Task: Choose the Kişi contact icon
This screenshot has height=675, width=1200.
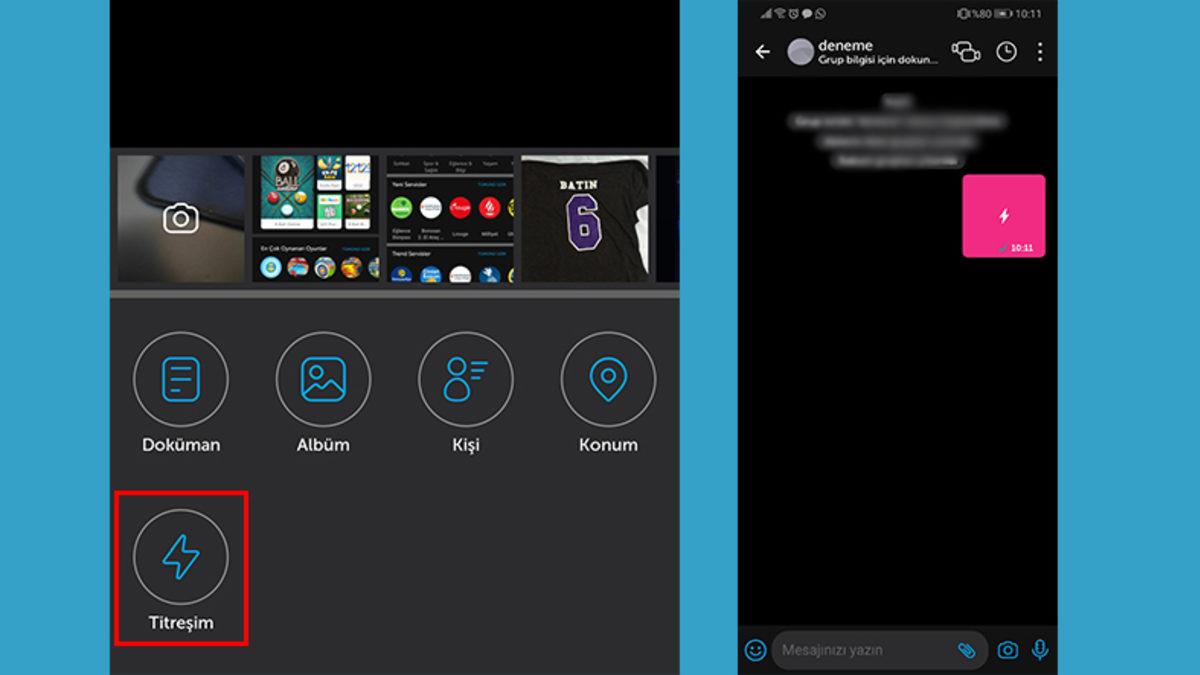Action: (x=466, y=380)
